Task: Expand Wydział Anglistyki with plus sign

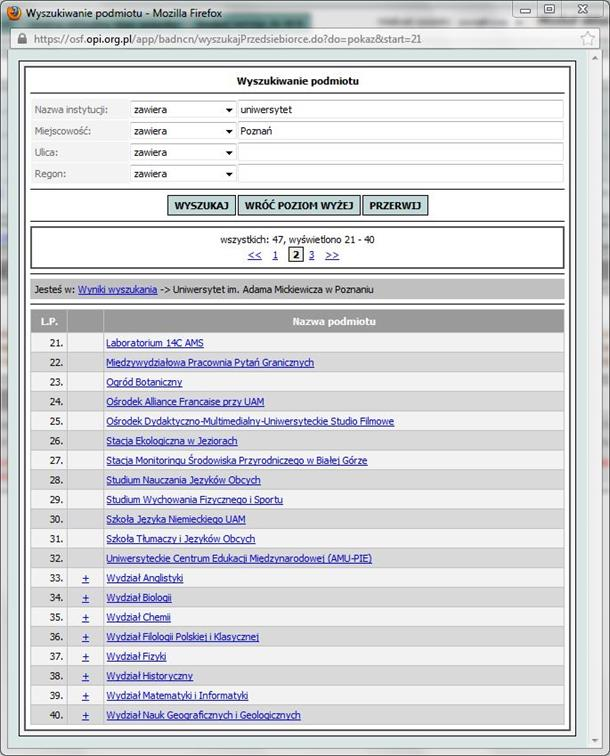Action: (x=85, y=579)
